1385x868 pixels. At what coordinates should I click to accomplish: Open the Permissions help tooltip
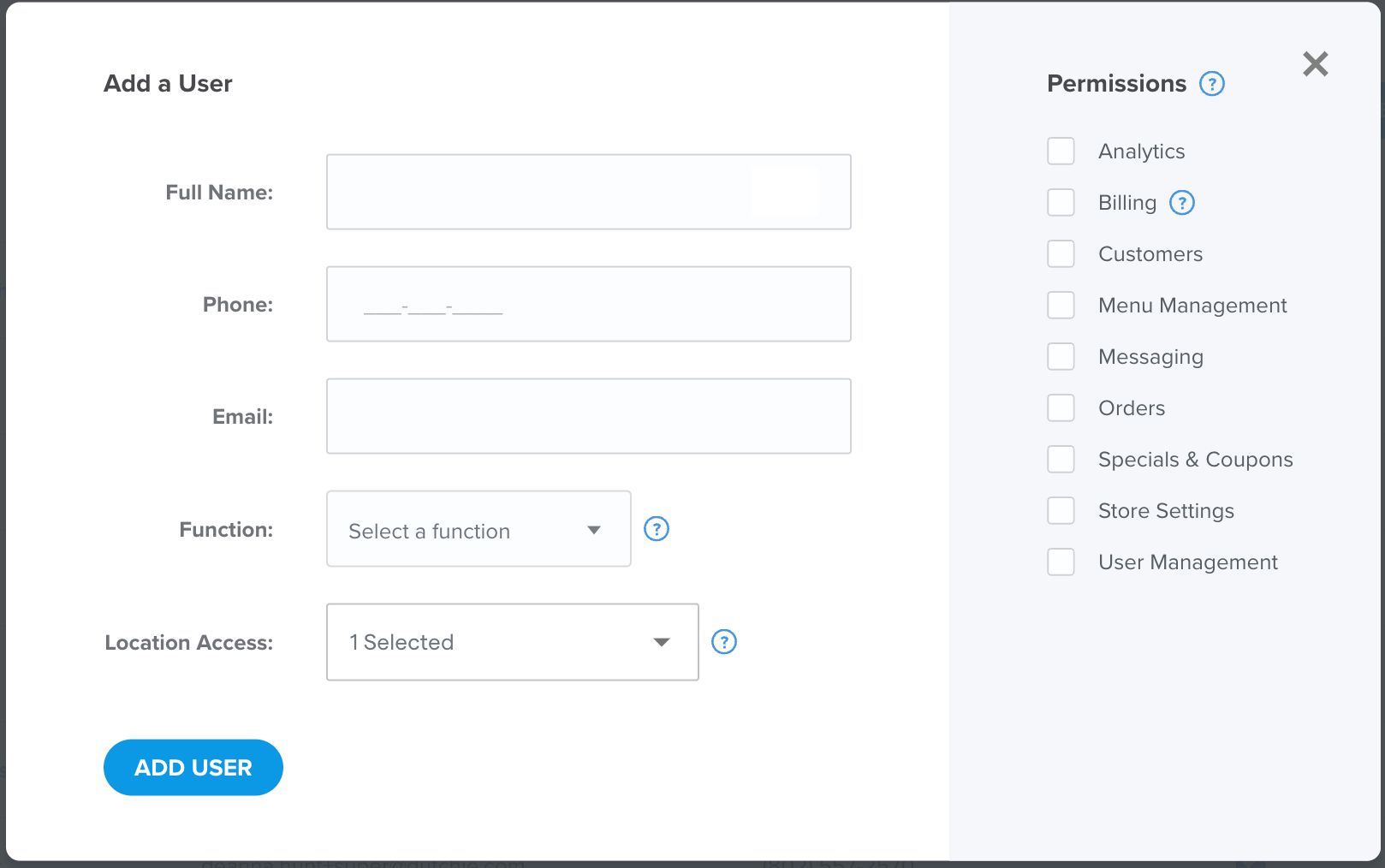point(1212,83)
